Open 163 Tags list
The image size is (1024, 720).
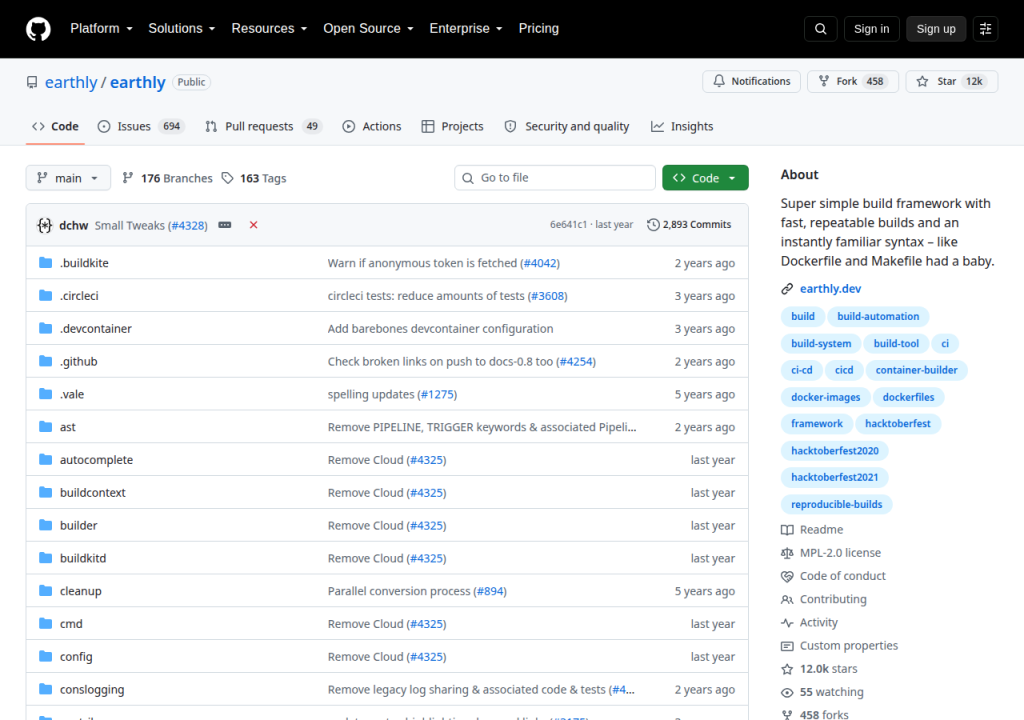tap(254, 178)
